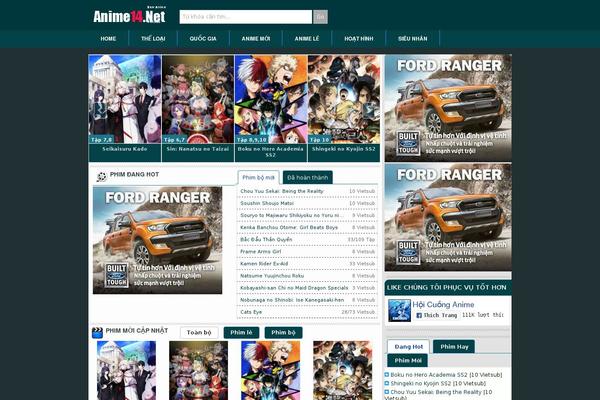Switch sidebar to the Phim Mới tab
Screen dimensions: 600x400
click(x=408, y=361)
